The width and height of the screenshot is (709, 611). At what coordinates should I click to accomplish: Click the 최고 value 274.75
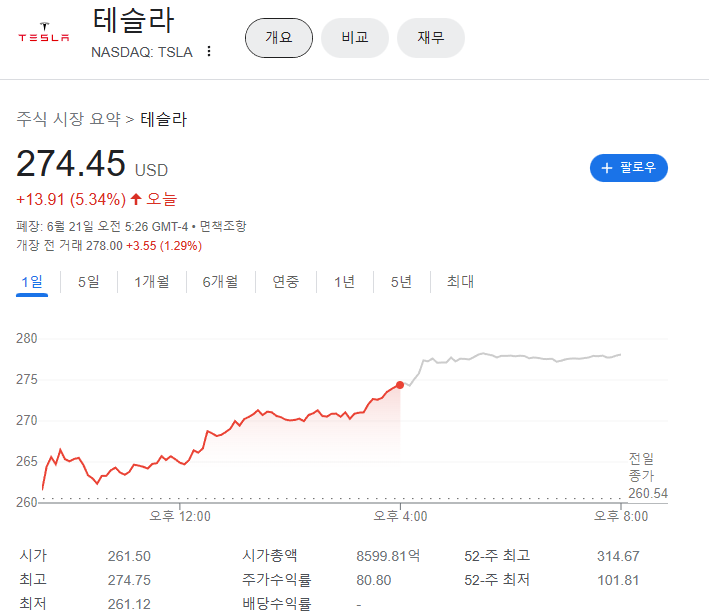pos(129,580)
